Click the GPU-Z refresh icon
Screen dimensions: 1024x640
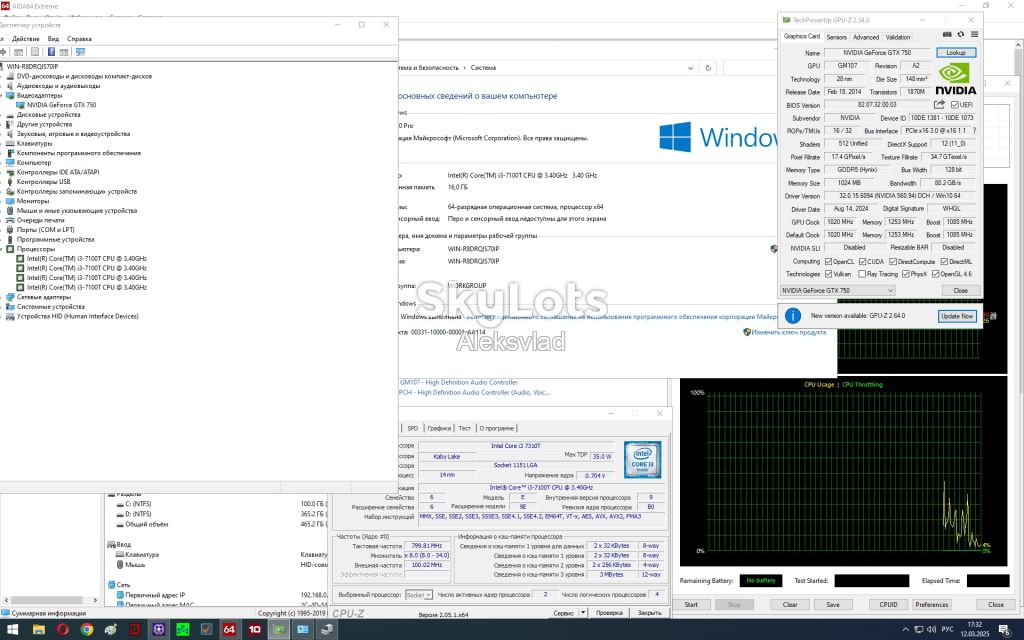pos(961,35)
